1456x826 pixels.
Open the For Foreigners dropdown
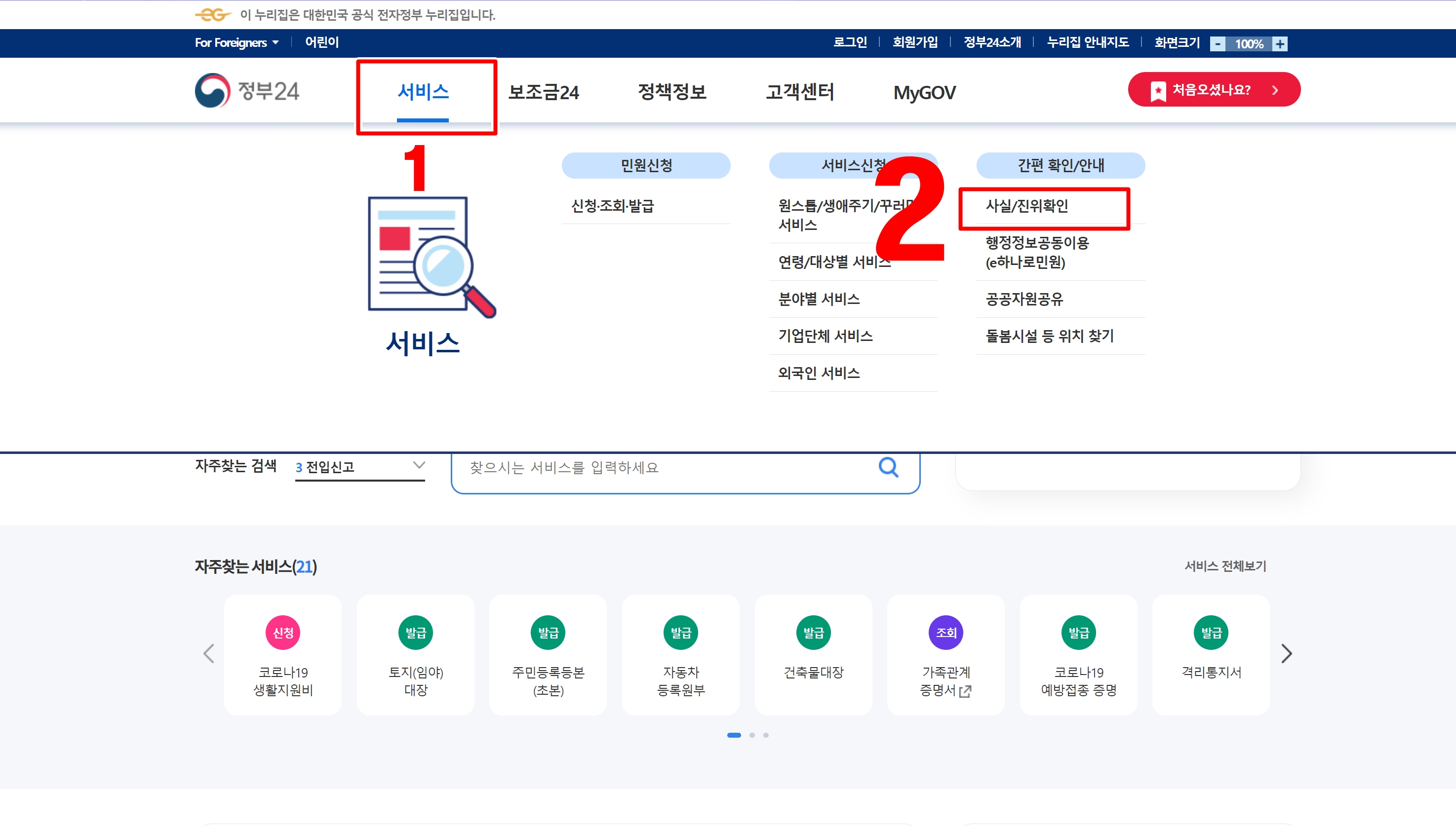(236, 42)
